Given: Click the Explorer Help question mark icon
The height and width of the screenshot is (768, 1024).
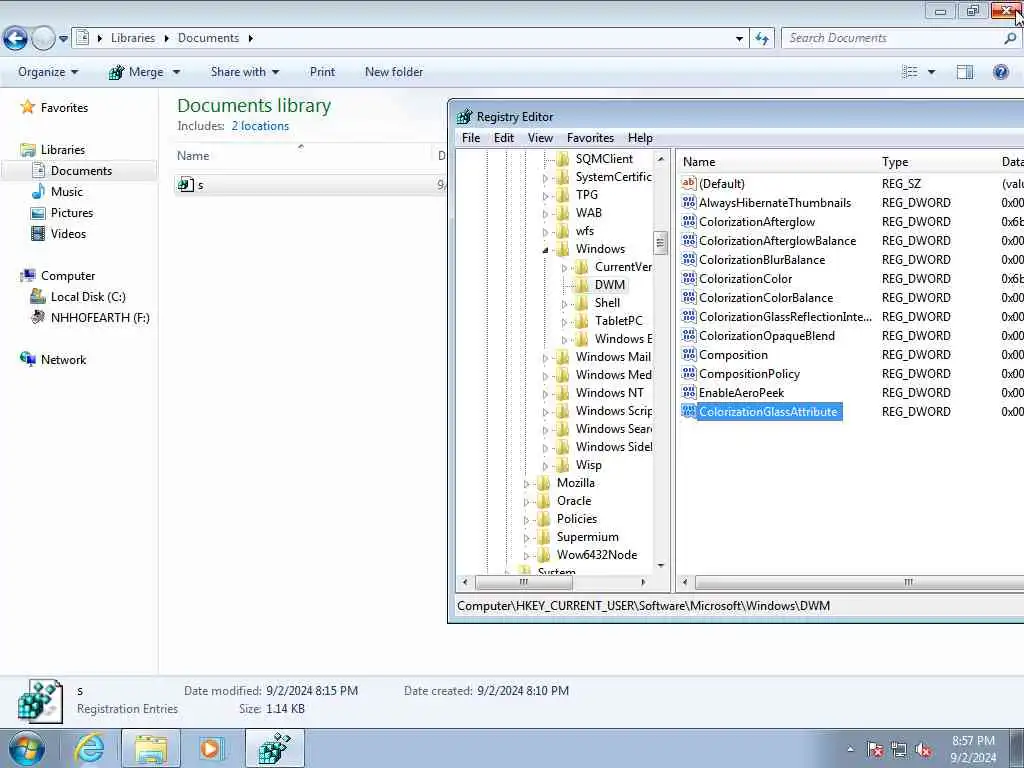Looking at the screenshot, I should coord(1000,72).
